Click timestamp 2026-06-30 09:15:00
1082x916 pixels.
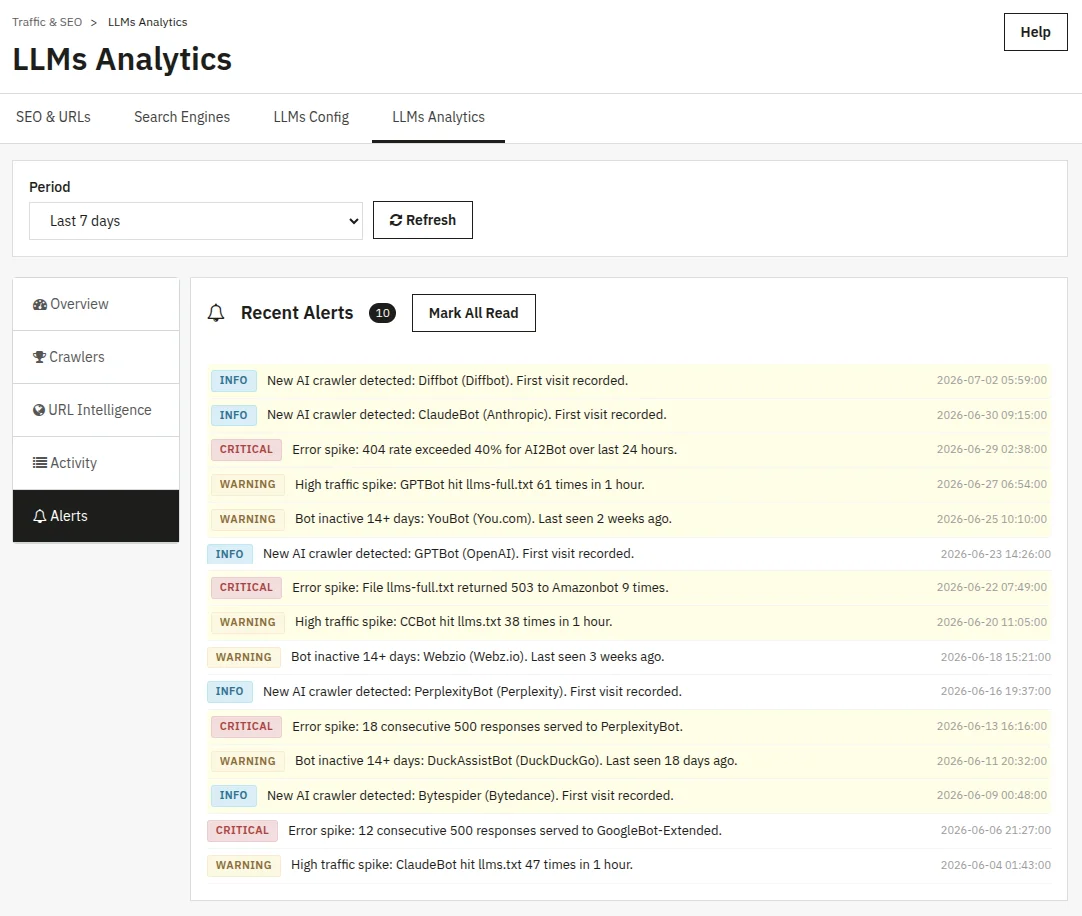pyautogui.click(x=992, y=415)
